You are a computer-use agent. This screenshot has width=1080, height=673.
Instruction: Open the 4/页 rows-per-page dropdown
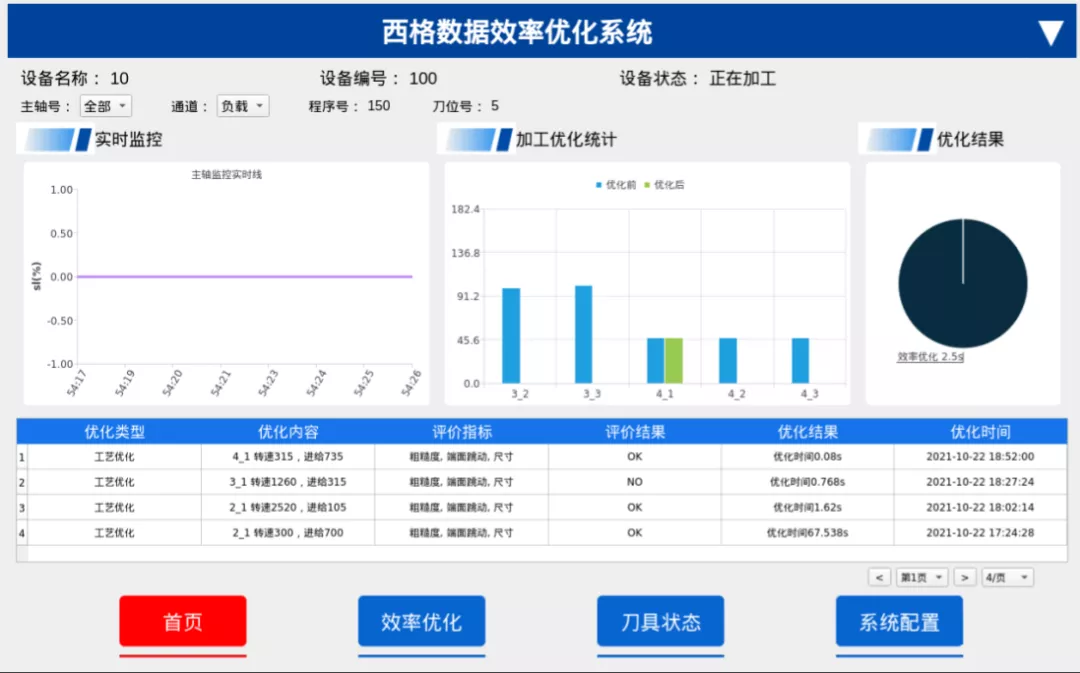click(1008, 577)
